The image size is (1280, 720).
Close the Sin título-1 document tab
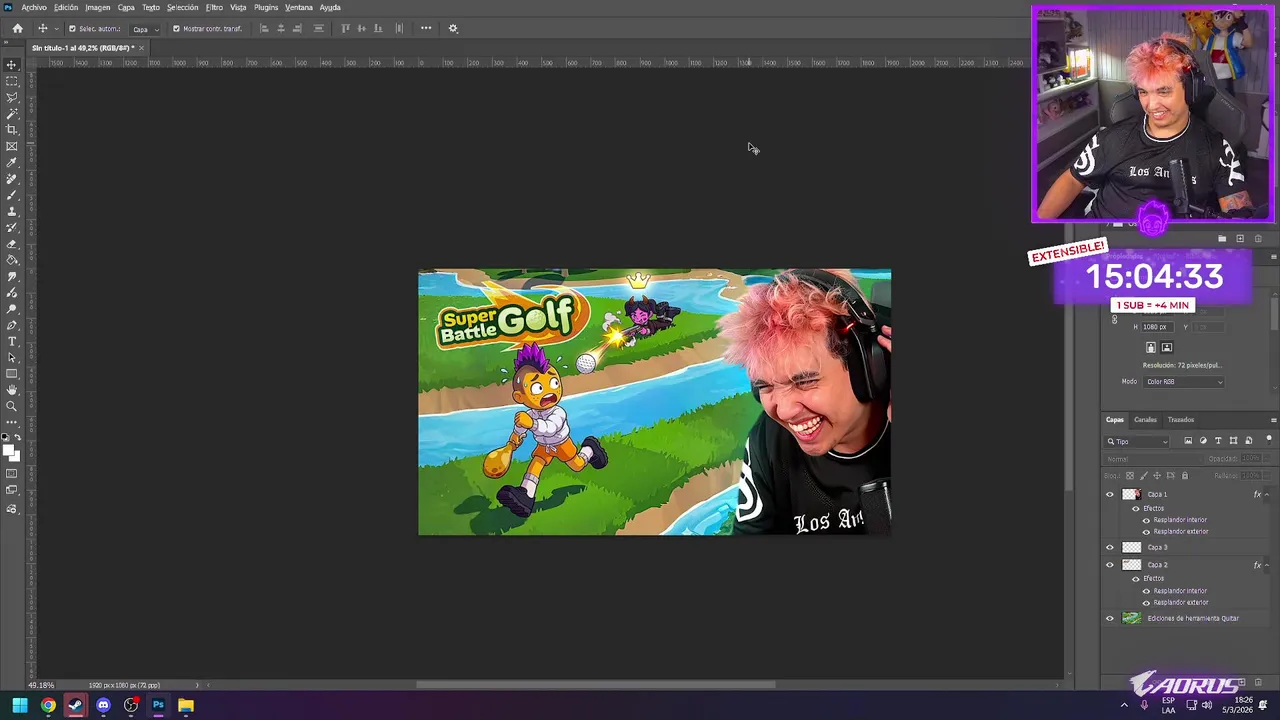click(141, 48)
